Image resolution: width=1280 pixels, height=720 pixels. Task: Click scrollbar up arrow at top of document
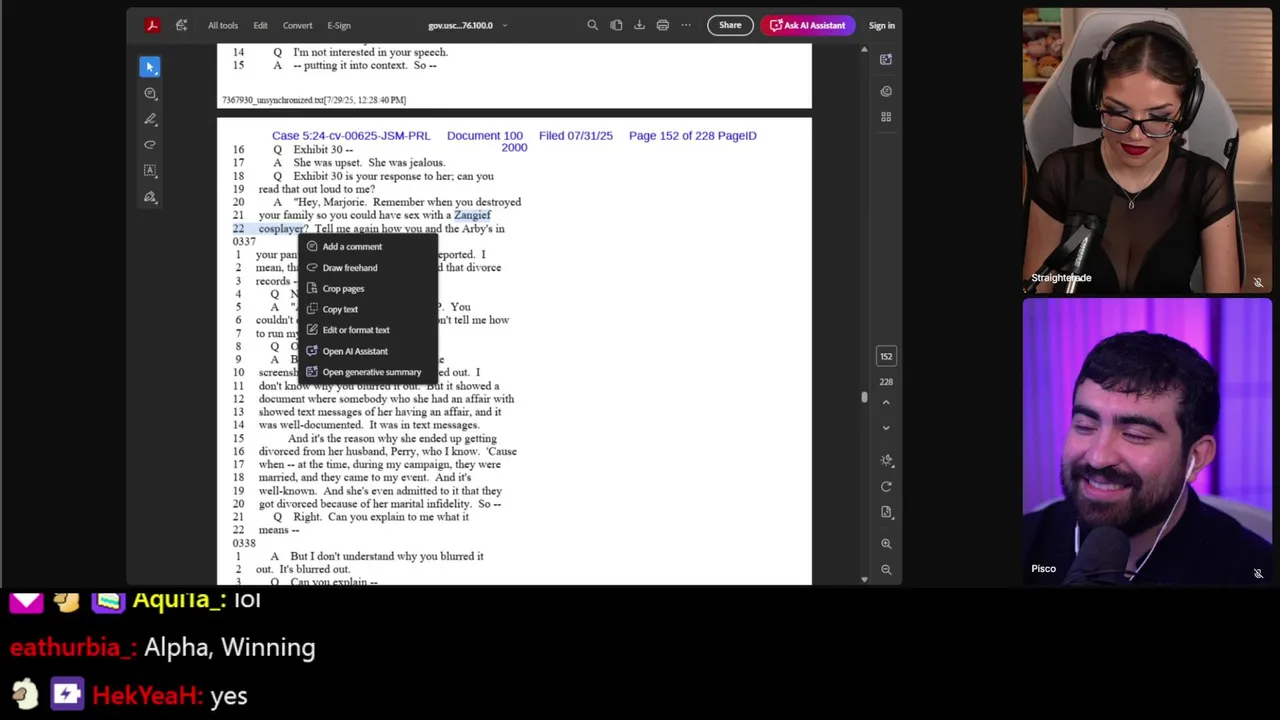(x=864, y=49)
